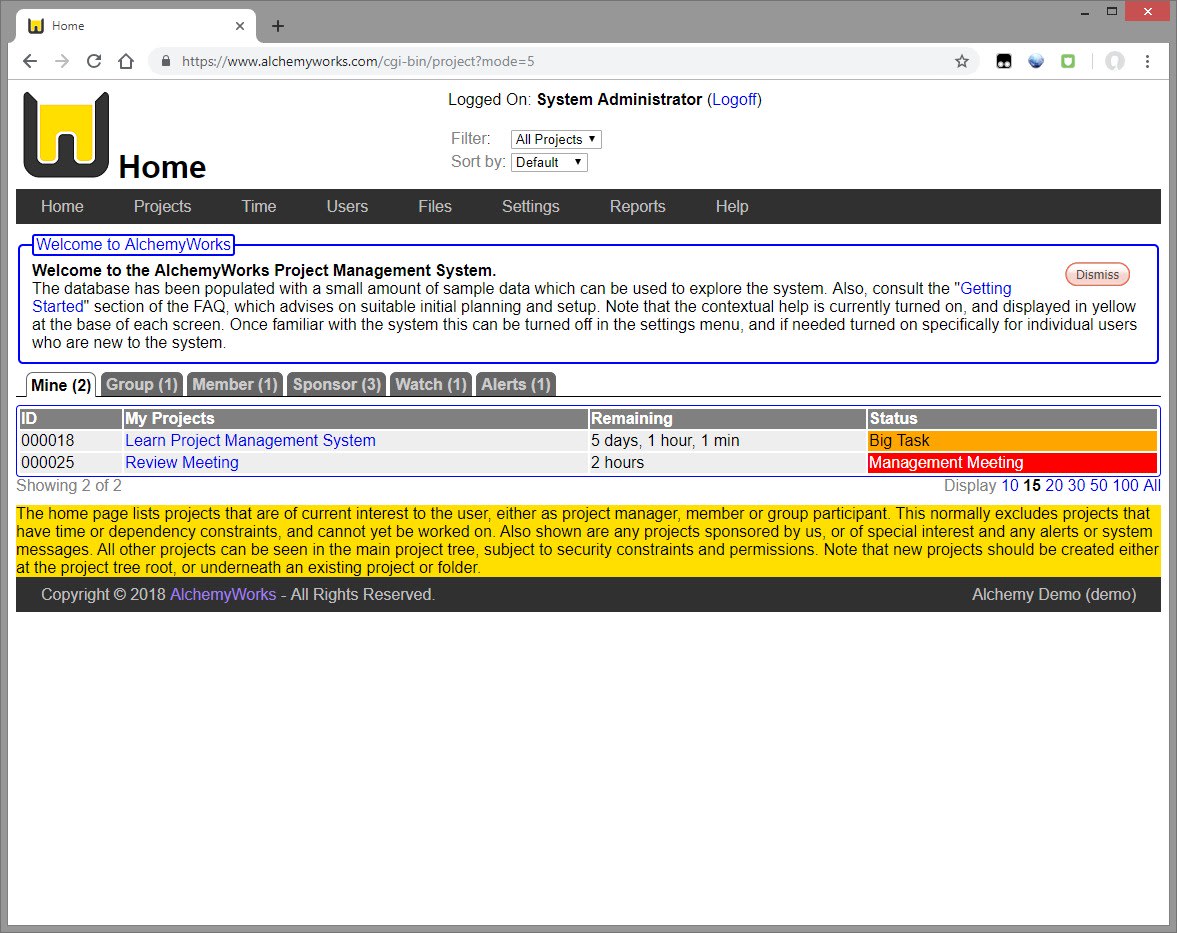Screen dimensions: 1177x933
Task: Open the black square browser extension icon
Action: coord(1004,62)
